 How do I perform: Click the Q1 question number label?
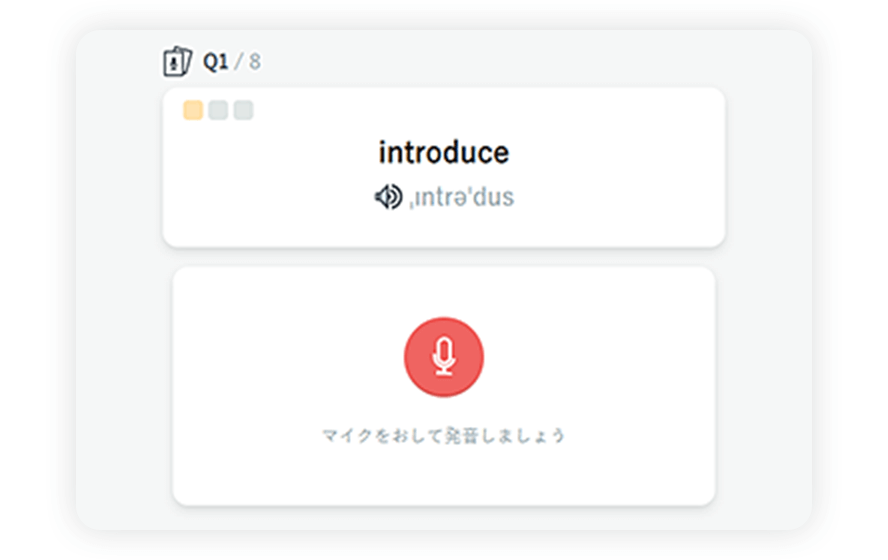(x=215, y=62)
